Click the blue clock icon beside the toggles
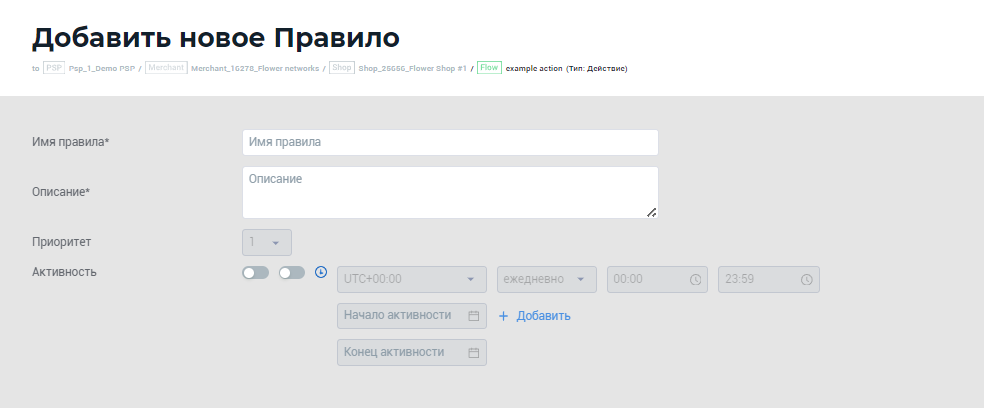 coord(321,272)
